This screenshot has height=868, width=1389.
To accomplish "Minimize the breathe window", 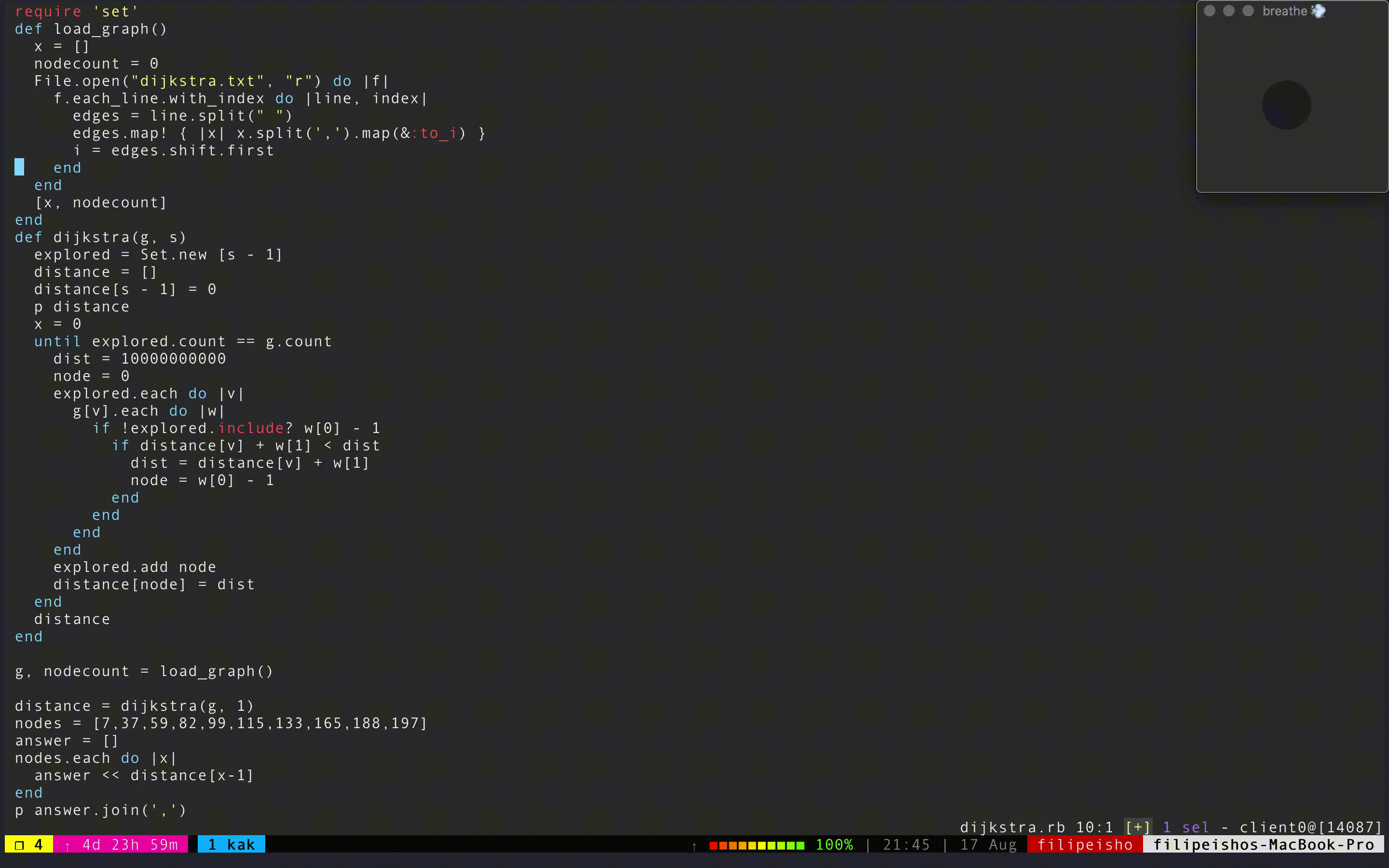I will [x=1228, y=11].
